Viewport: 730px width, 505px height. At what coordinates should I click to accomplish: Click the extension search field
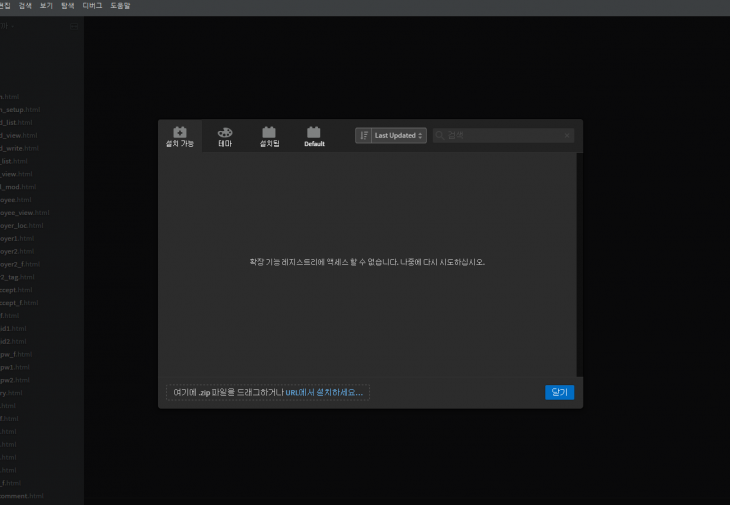coord(502,135)
